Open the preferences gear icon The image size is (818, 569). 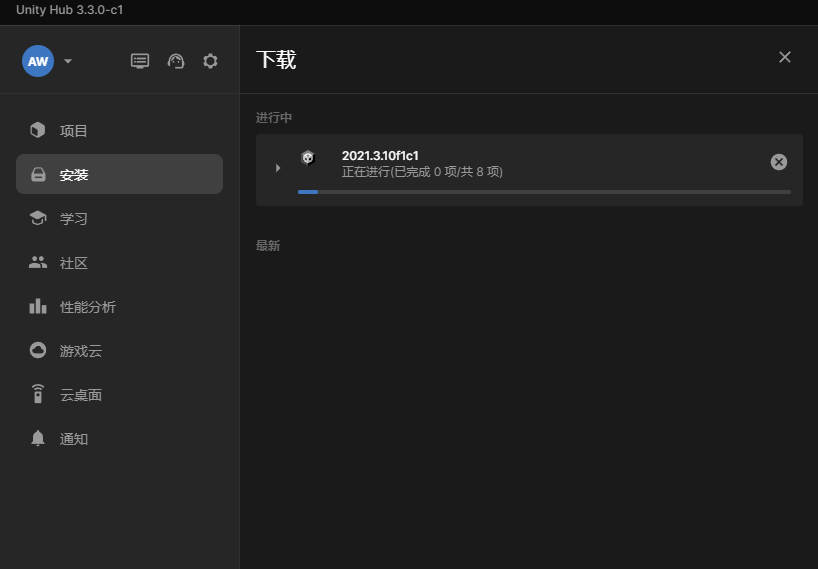pos(210,61)
